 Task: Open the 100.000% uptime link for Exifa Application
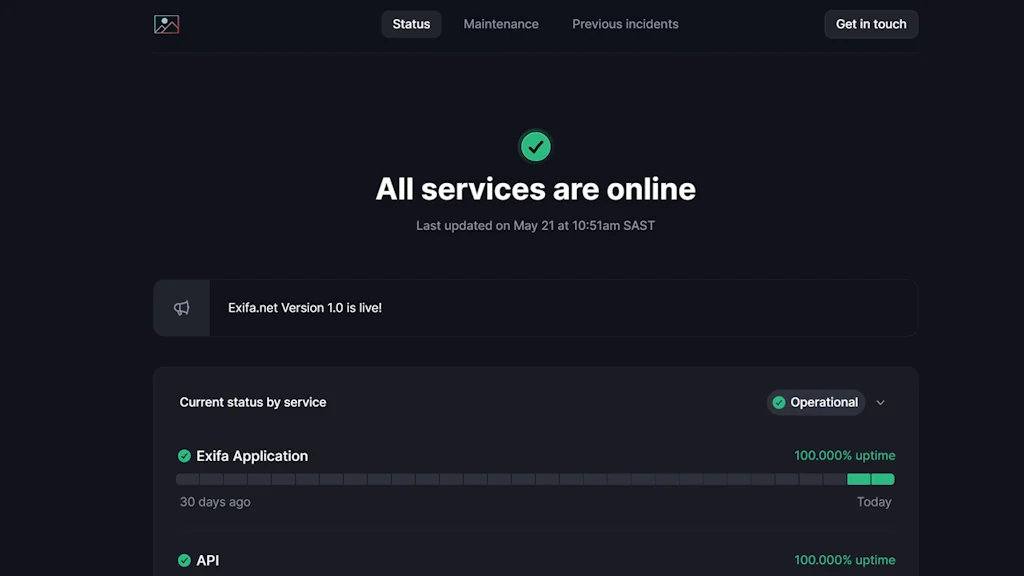pyautogui.click(x=844, y=455)
